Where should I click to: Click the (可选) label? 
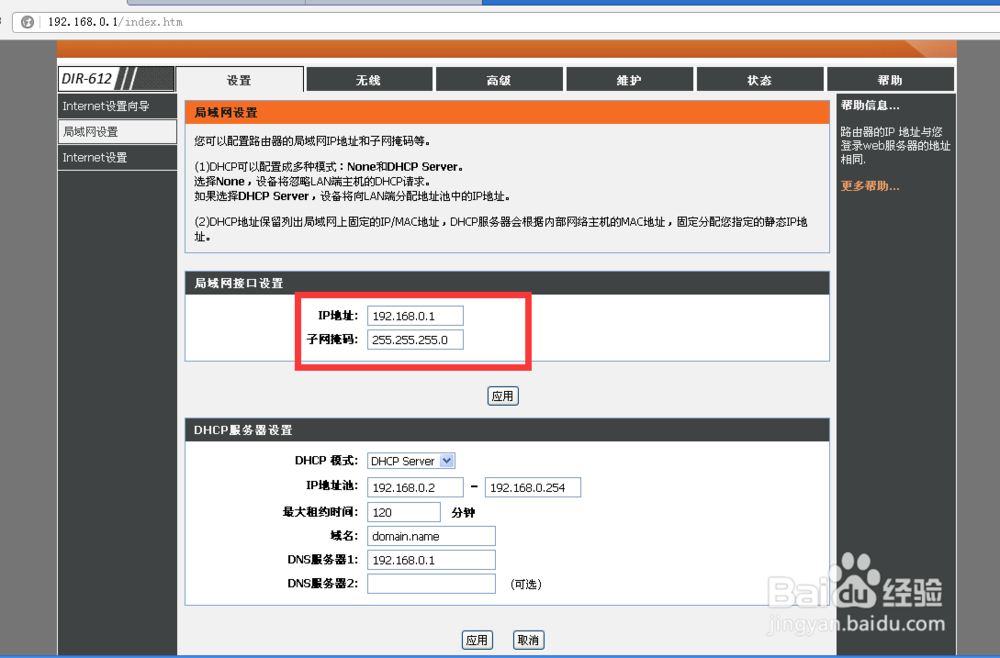click(x=526, y=584)
